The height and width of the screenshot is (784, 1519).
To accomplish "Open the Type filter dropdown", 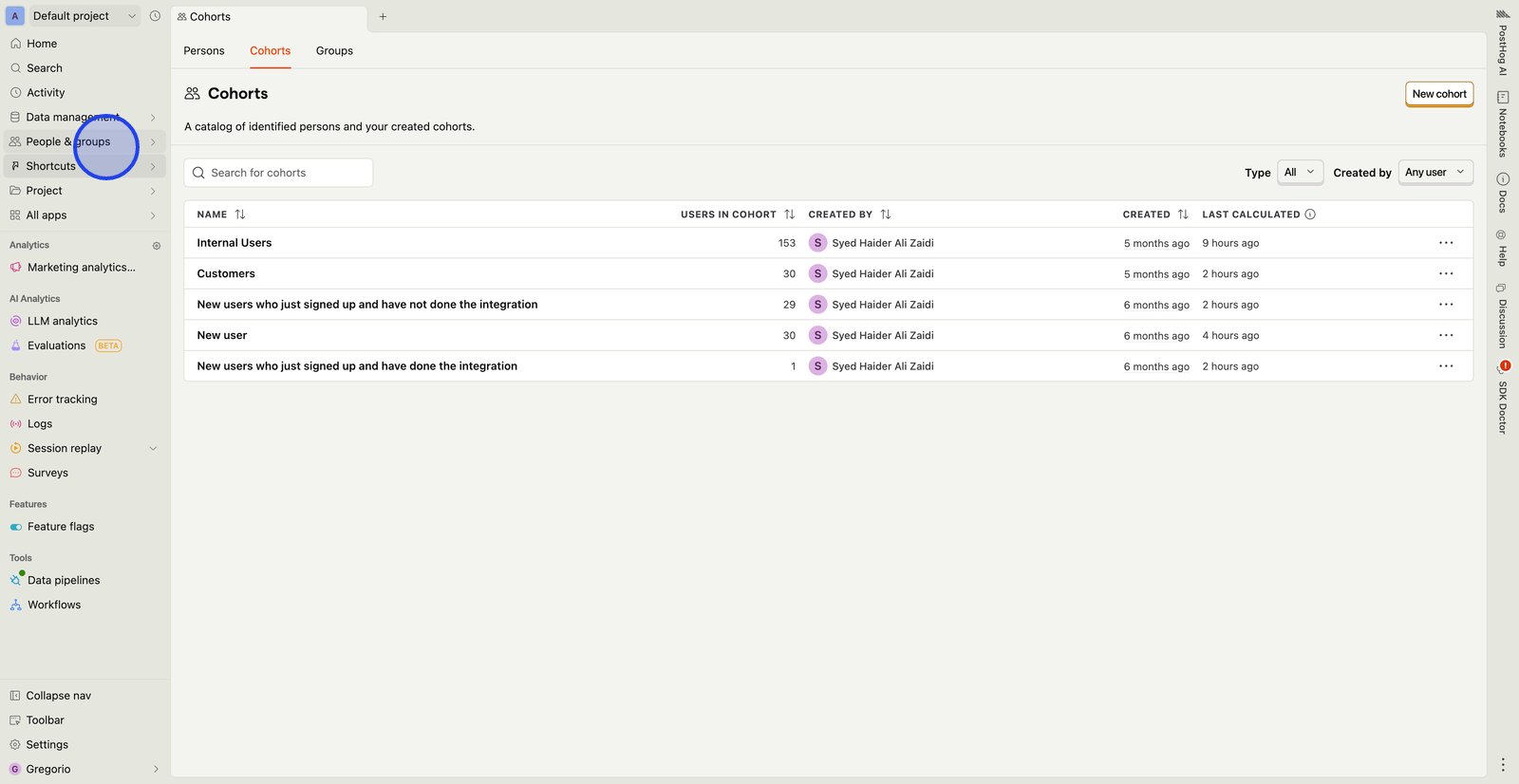I will [x=1300, y=173].
